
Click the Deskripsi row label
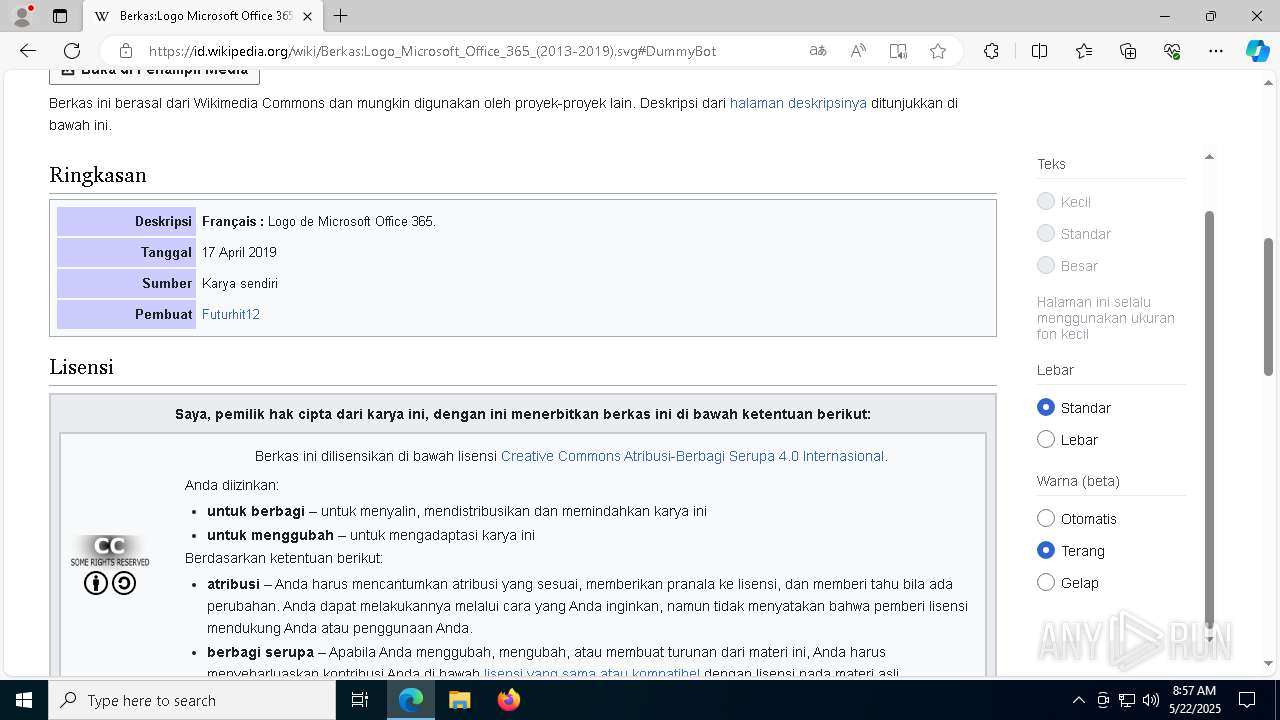126,221
